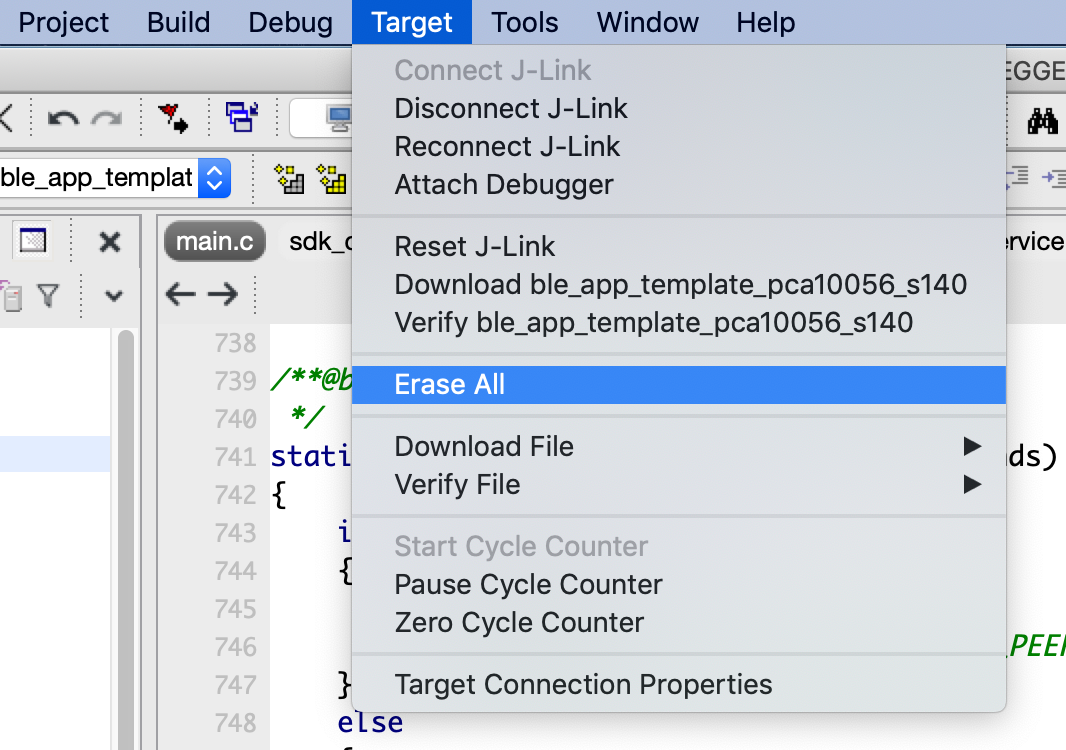
Task: Close the left panel with the X icon
Action: 108,242
